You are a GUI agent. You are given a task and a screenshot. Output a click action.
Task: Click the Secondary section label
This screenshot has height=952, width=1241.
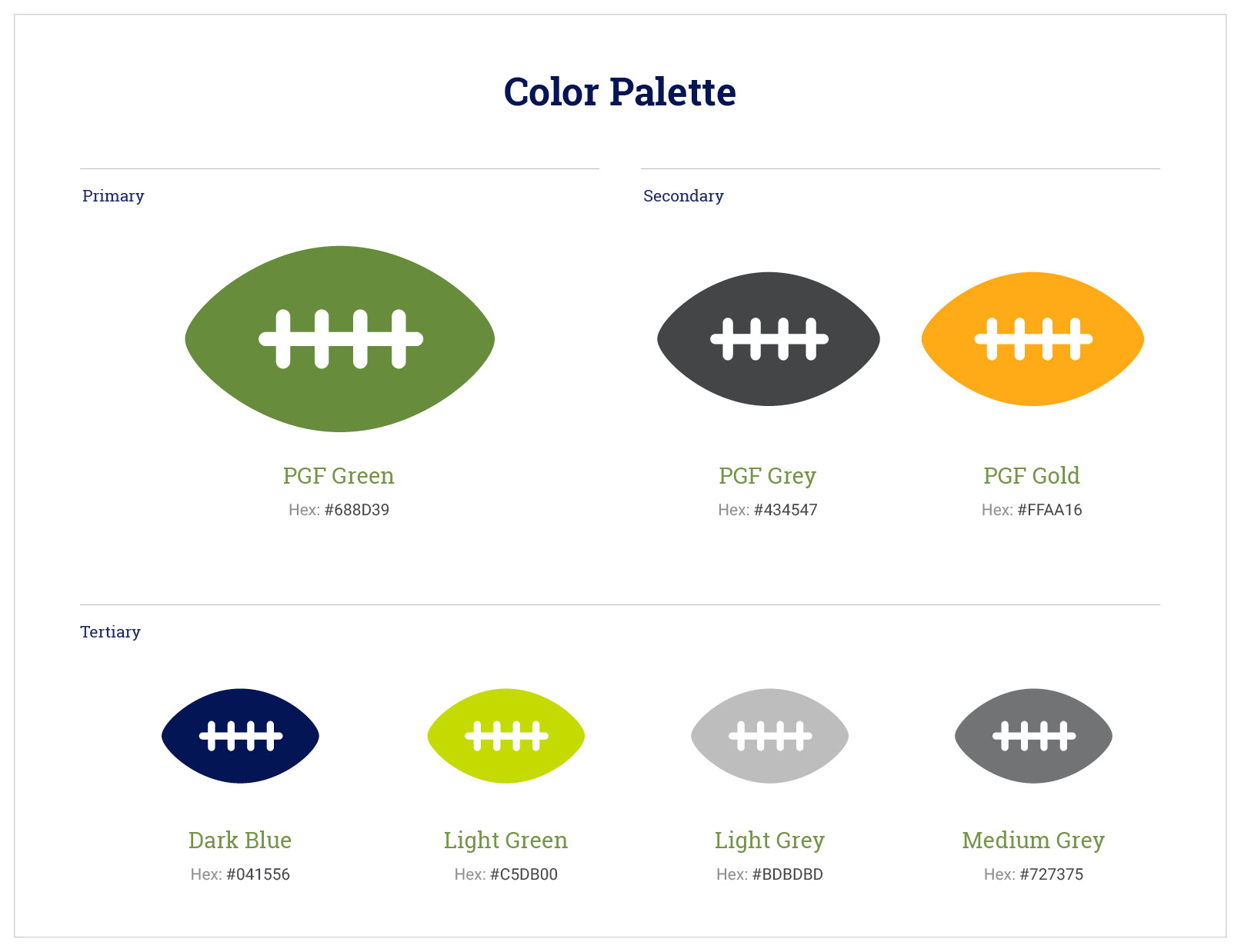pyautogui.click(x=683, y=196)
